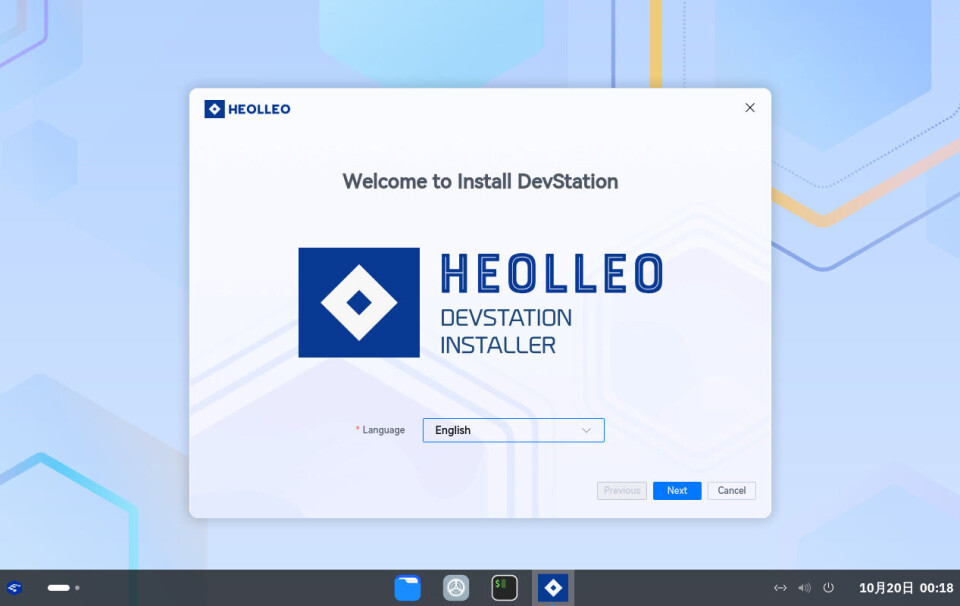
Task: Expand the language list with the chevron arrow
Action: pyautogui.click(x=586, y=430)
